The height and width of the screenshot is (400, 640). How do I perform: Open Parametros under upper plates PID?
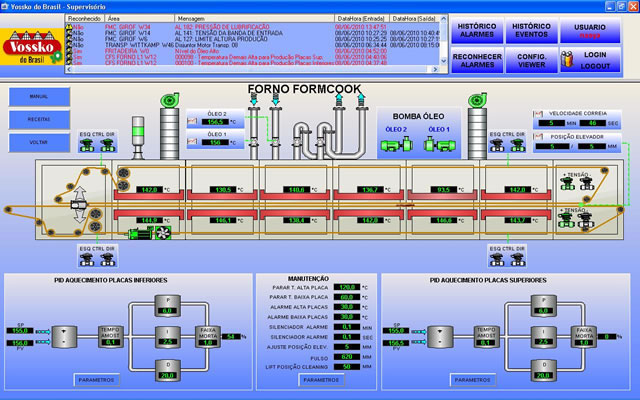pos(473,380)
